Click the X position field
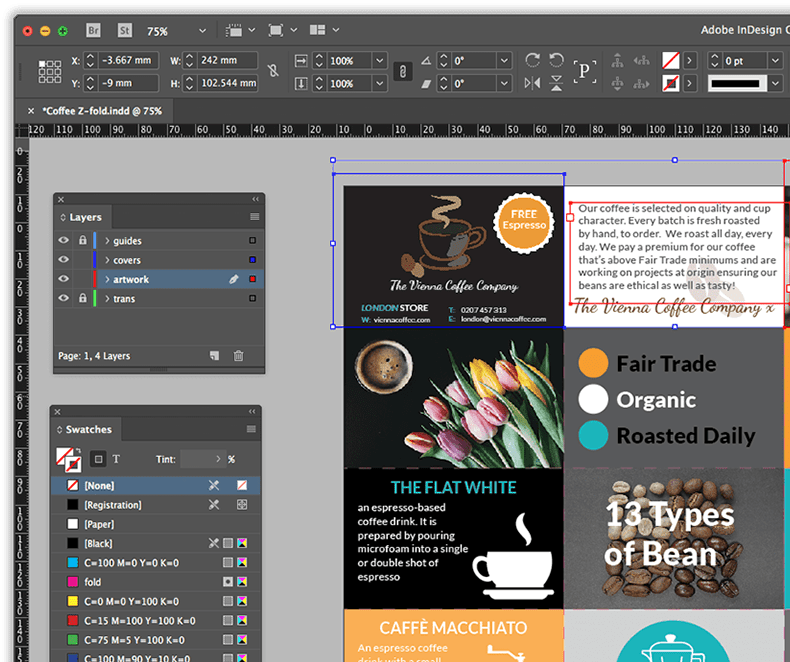 tap(128, 60)
